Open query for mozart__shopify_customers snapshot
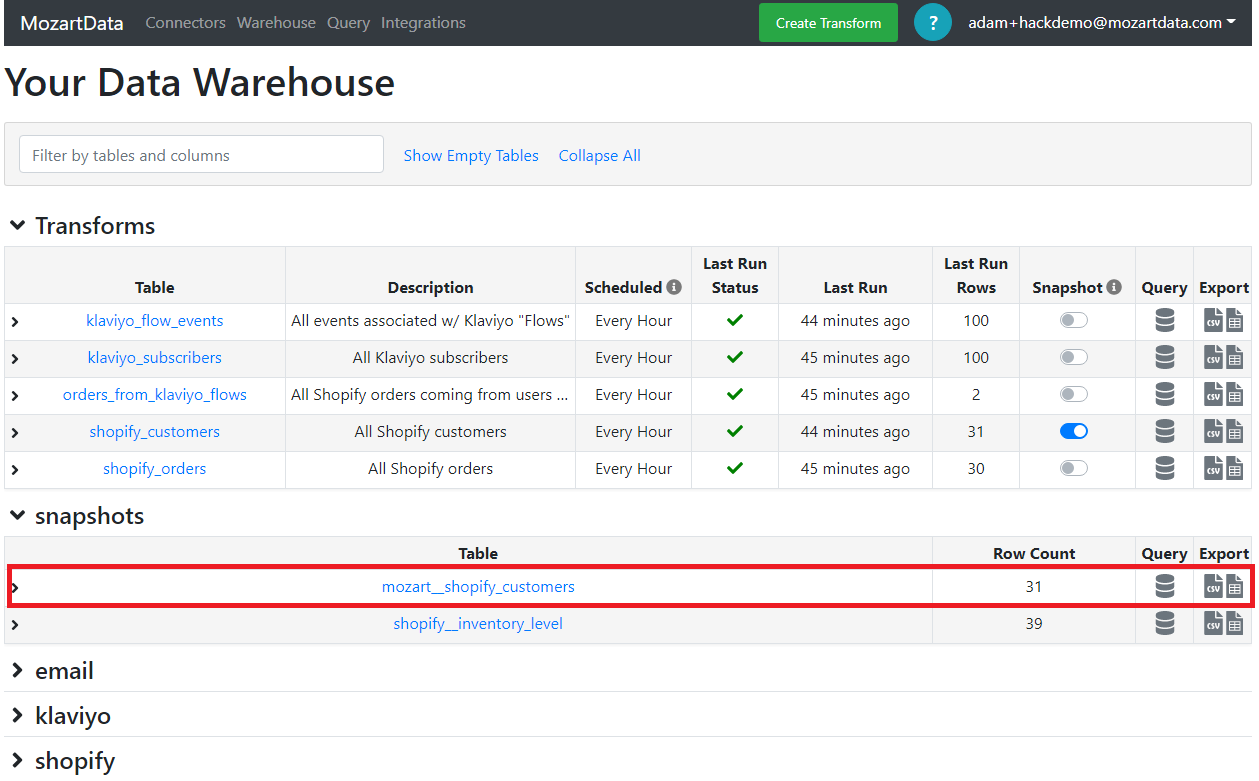 pos(1164,587)
